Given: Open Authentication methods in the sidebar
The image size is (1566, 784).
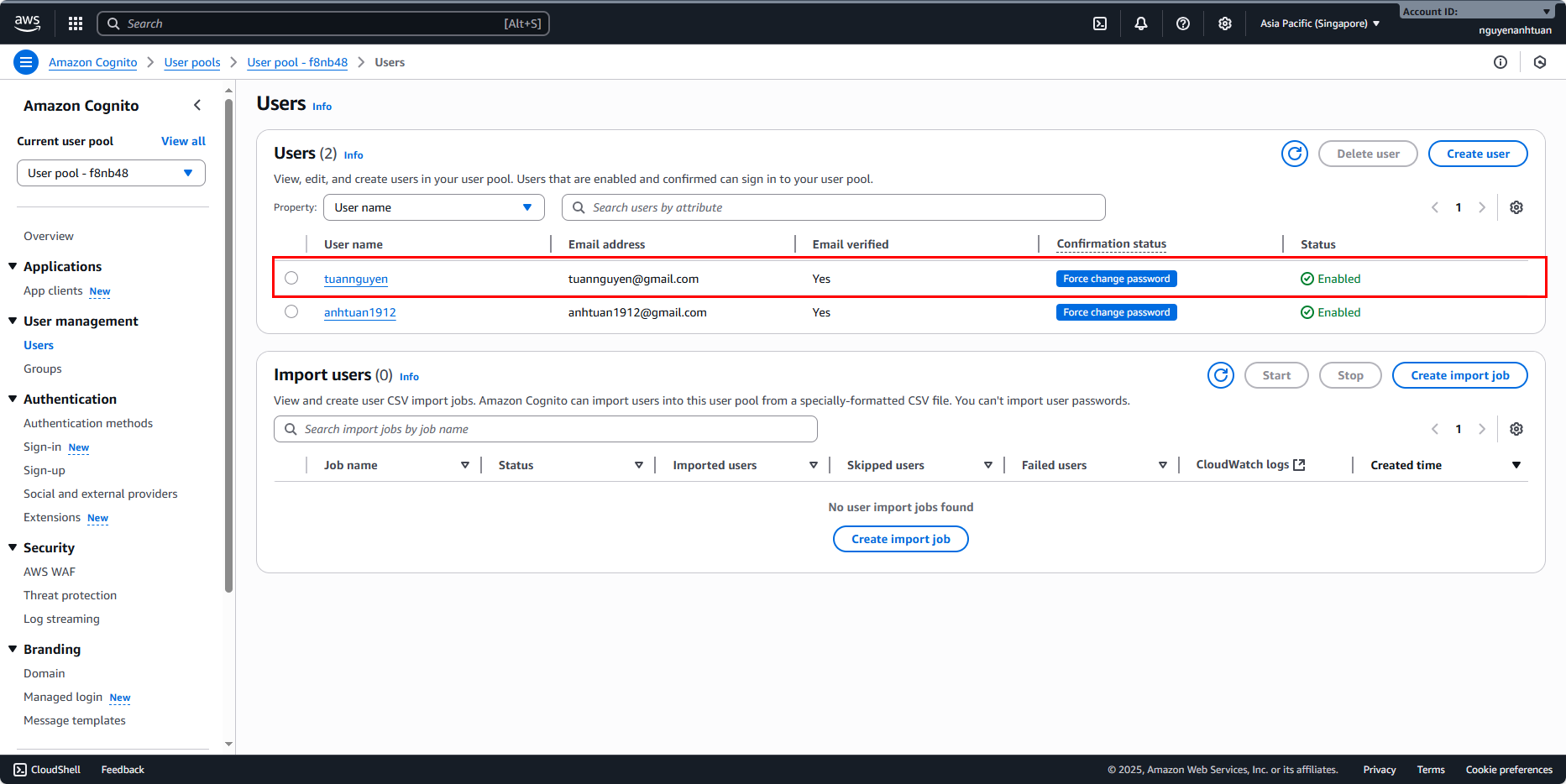Looking at the screenshot, I should (x=88, y=423).
